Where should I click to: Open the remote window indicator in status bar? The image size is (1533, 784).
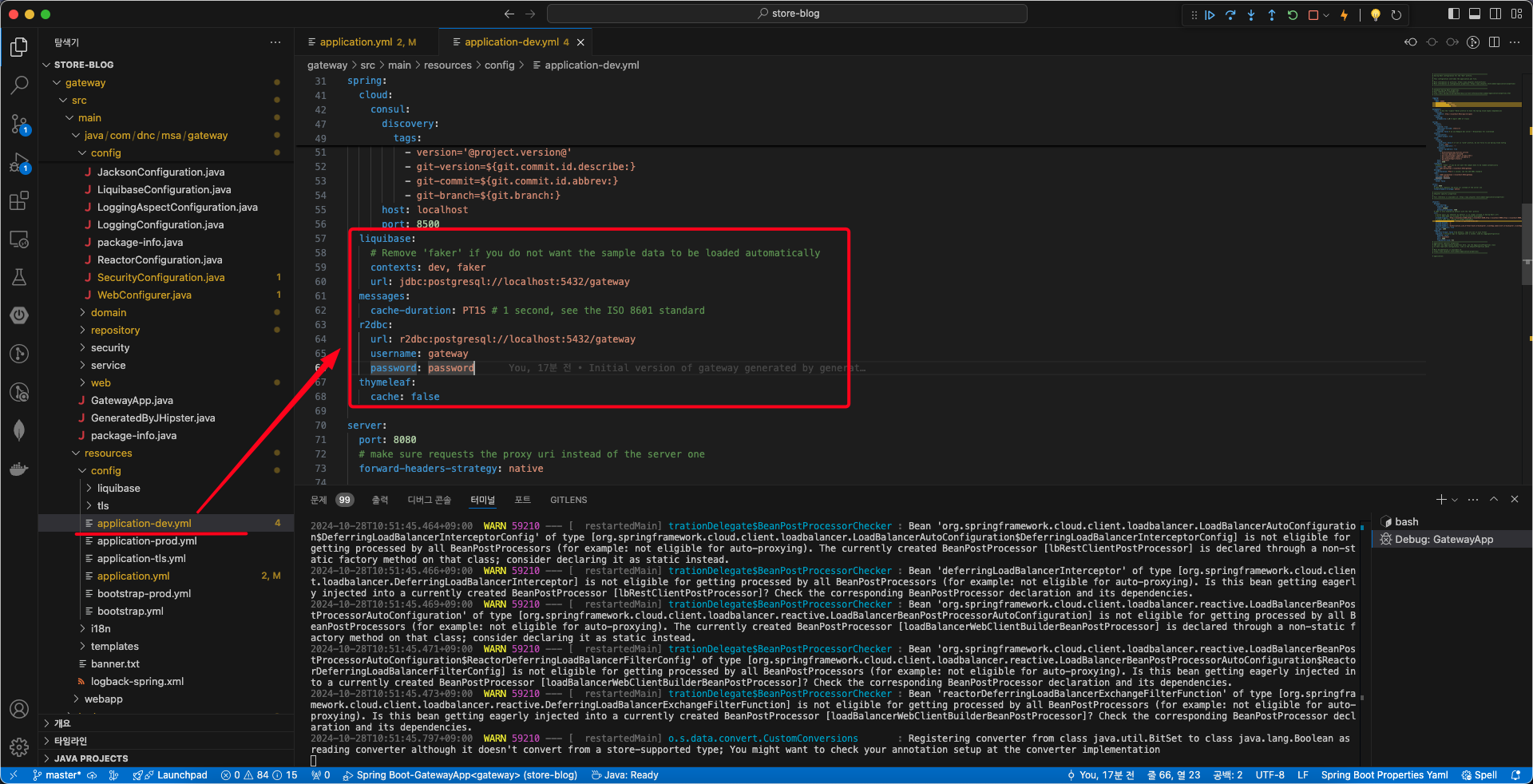14,775
